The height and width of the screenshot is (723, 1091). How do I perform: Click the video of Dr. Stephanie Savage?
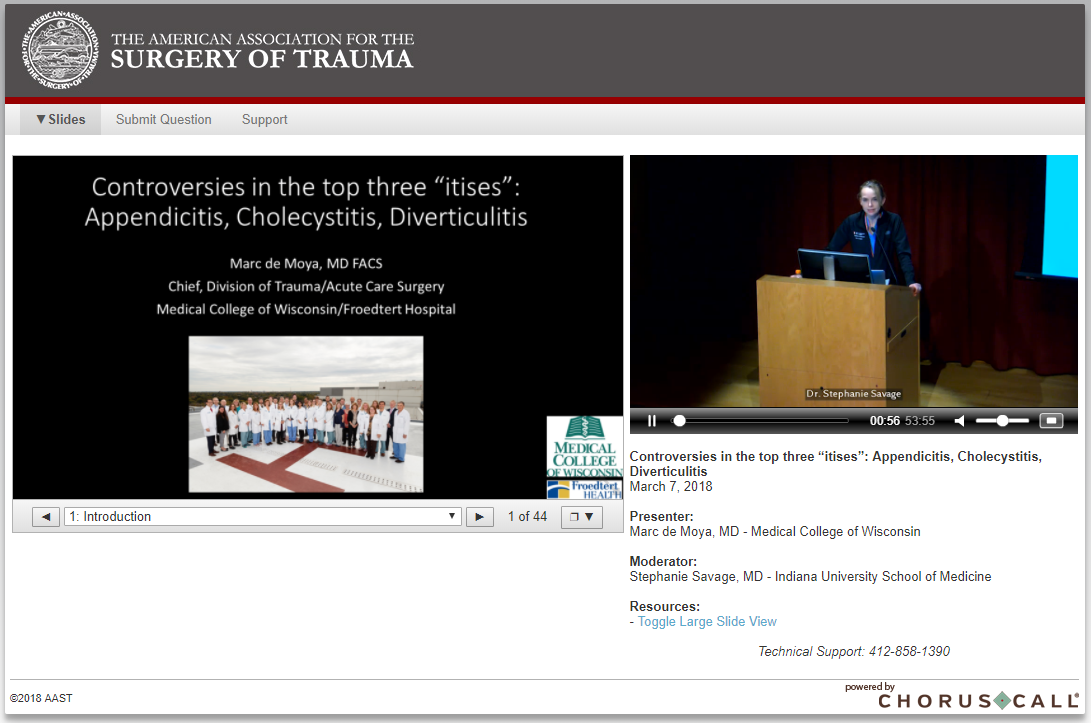point(854,281)
